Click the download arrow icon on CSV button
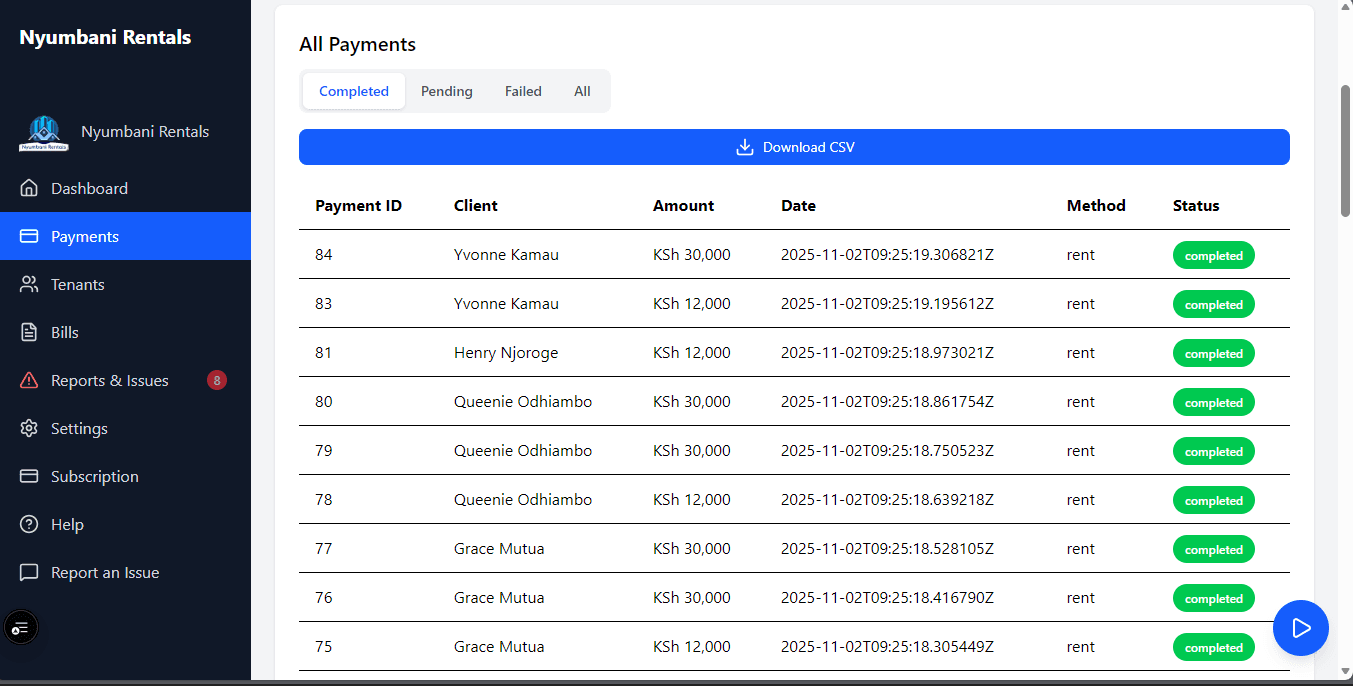The width and height of the screenshot is (1353, 686). [x=744, y=146]
